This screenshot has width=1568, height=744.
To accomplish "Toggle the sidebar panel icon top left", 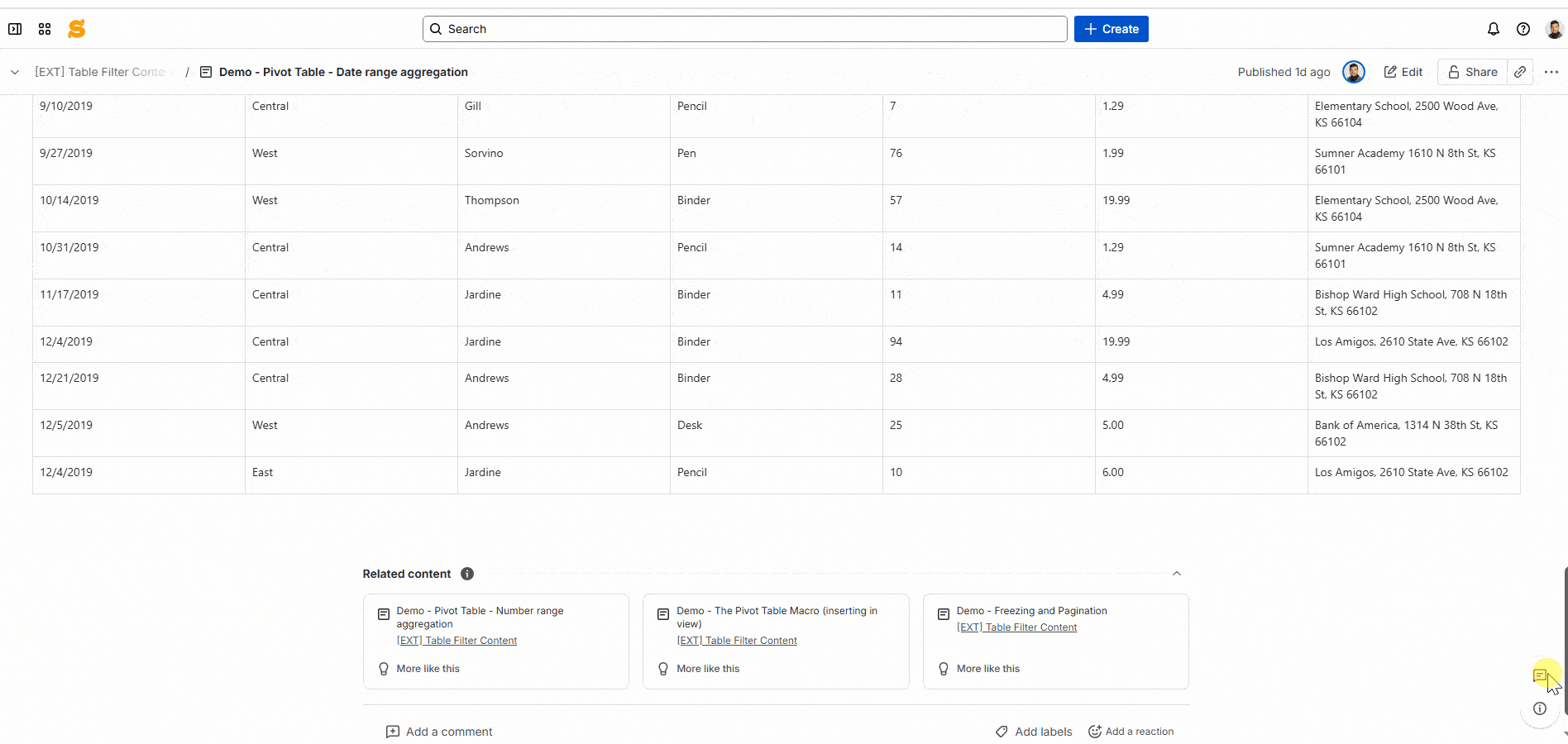I will (x=15, y=28).
